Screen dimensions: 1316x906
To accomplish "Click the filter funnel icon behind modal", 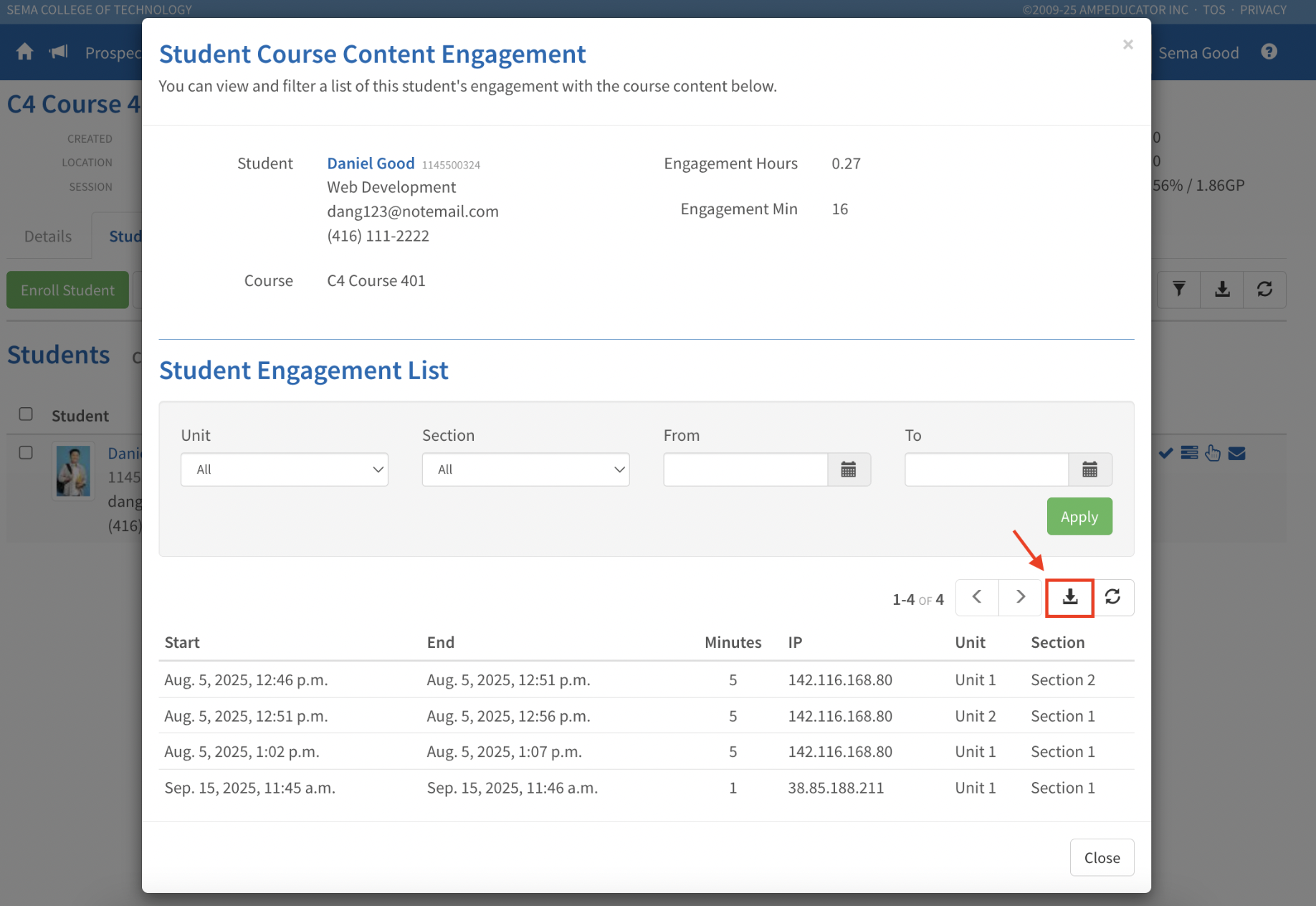I will 1178,290.
